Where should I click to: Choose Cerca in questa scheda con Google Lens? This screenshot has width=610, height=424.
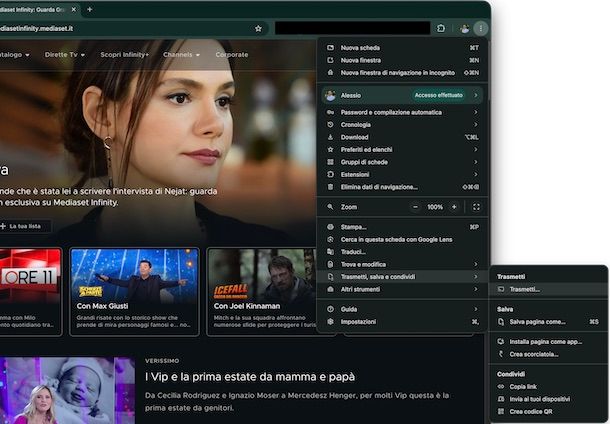(x=403, y=240)
